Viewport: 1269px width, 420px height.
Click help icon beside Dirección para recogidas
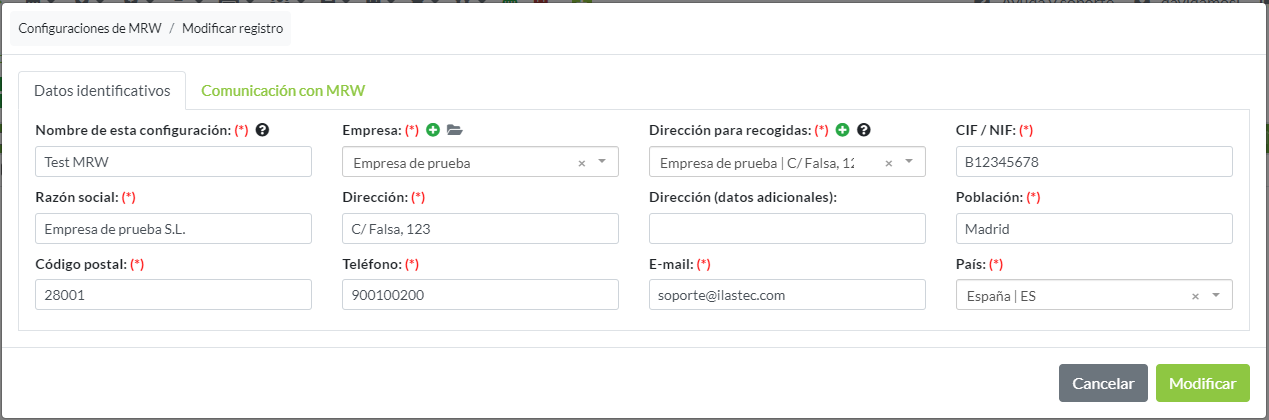pos(864,130)
